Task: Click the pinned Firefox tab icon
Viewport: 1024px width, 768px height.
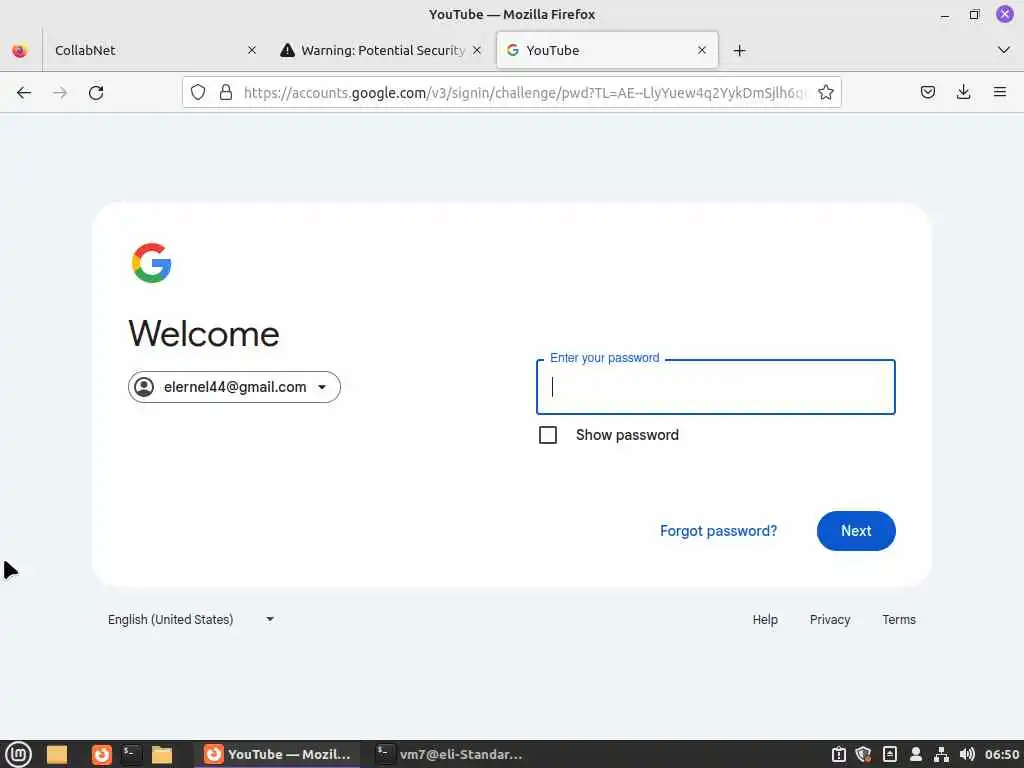Action: pyautogui.click(x=20, y=50)
